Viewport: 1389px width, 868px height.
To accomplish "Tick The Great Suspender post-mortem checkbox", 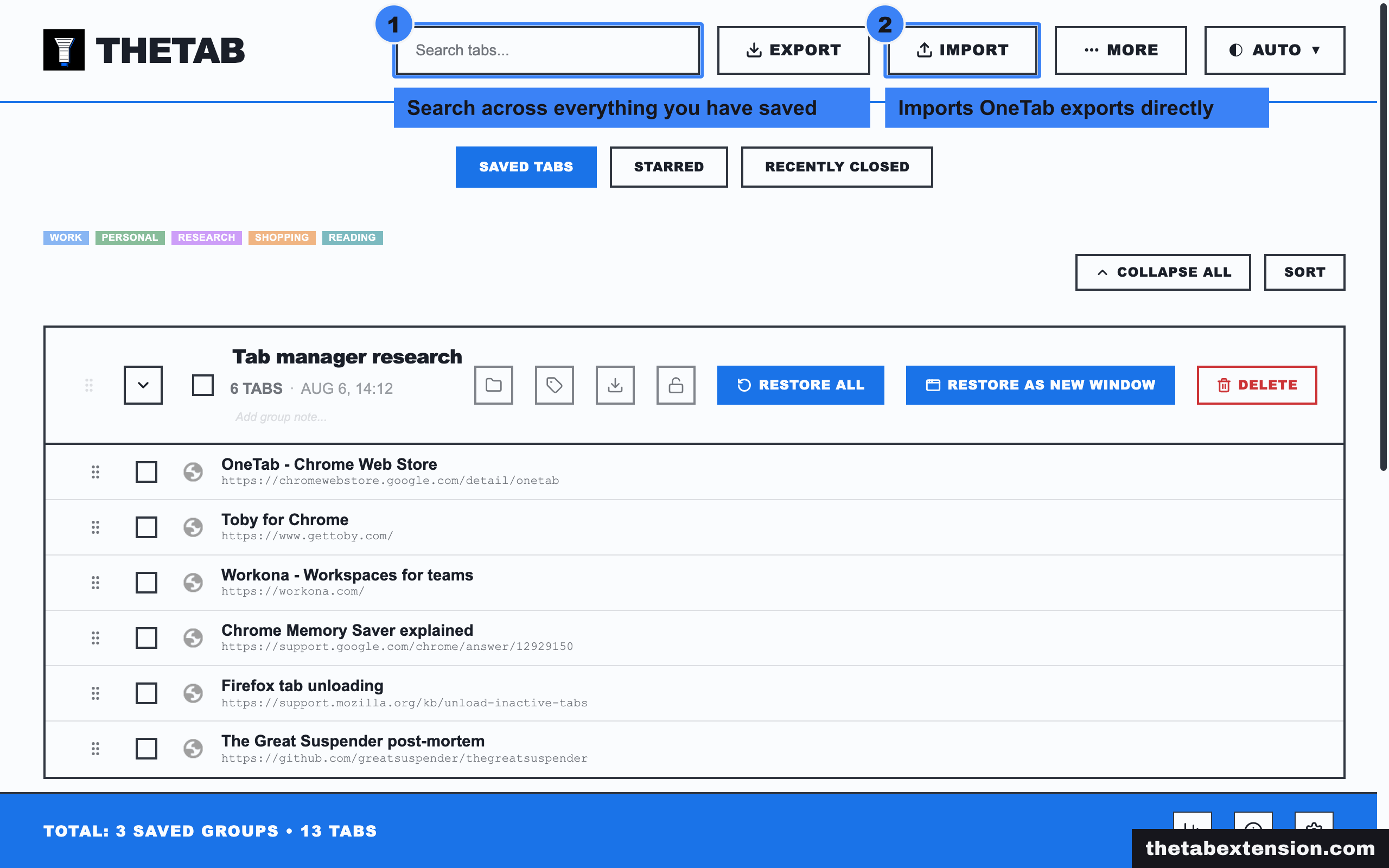I will point(146,749).
